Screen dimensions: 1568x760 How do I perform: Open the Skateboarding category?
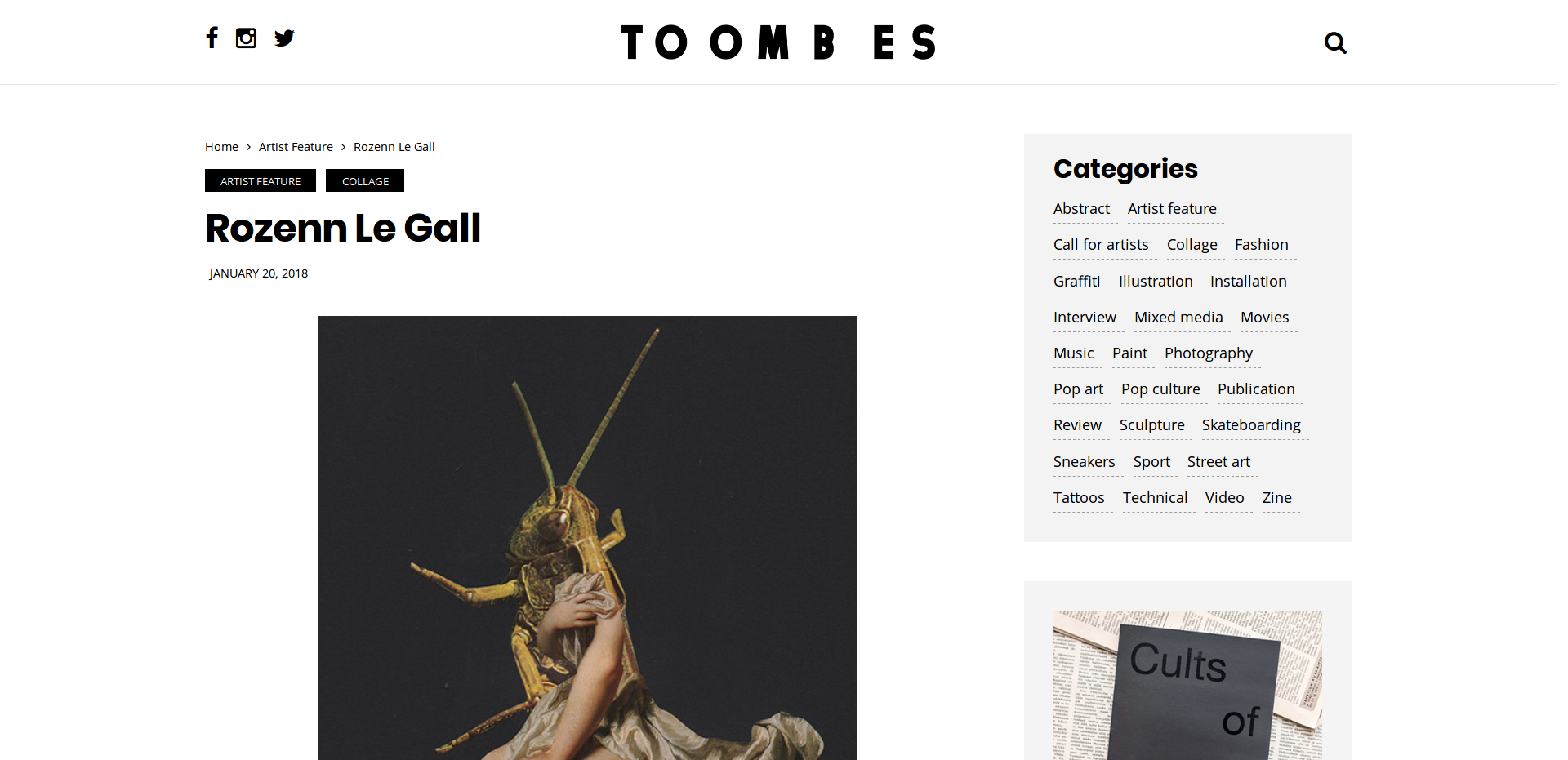click(x=1251, y=425)
